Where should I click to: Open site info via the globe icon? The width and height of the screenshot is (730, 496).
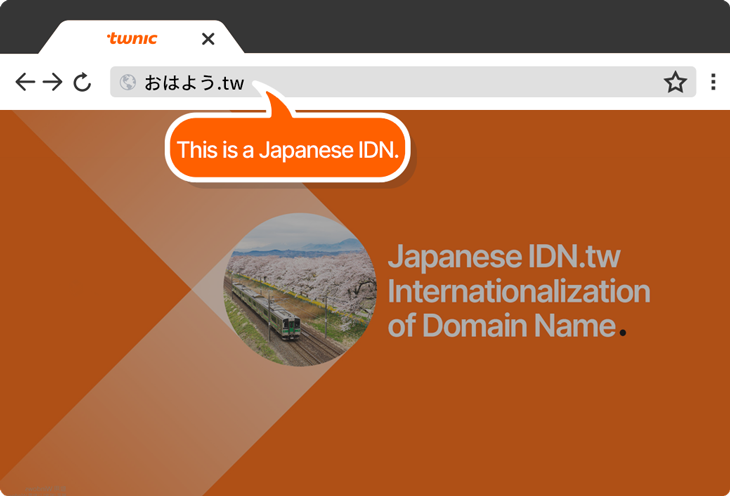(x=128, y=82)
